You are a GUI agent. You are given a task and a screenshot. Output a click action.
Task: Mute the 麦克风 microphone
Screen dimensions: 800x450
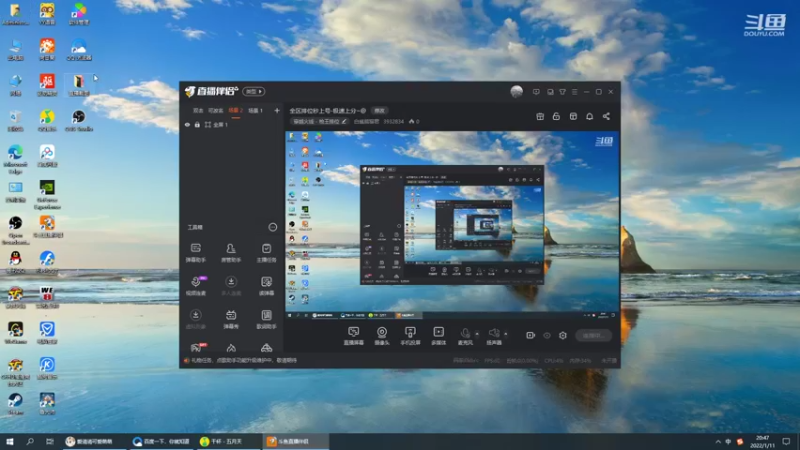pos(465,336)
